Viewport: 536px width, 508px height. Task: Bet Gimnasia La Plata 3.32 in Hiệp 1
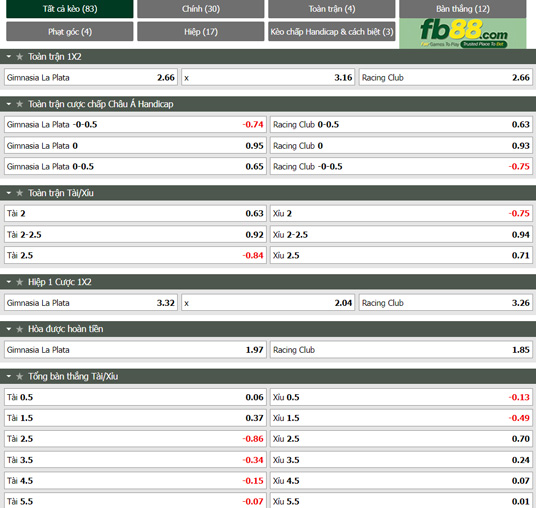click(91, 303)
